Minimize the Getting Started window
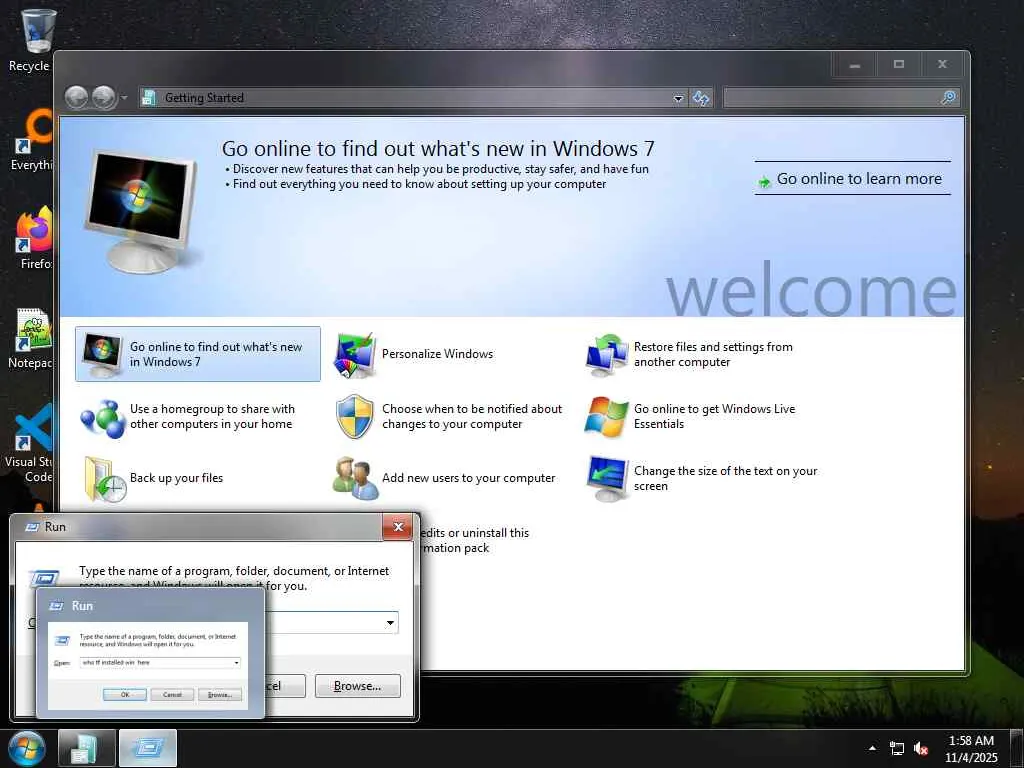 tap(855, 65)
